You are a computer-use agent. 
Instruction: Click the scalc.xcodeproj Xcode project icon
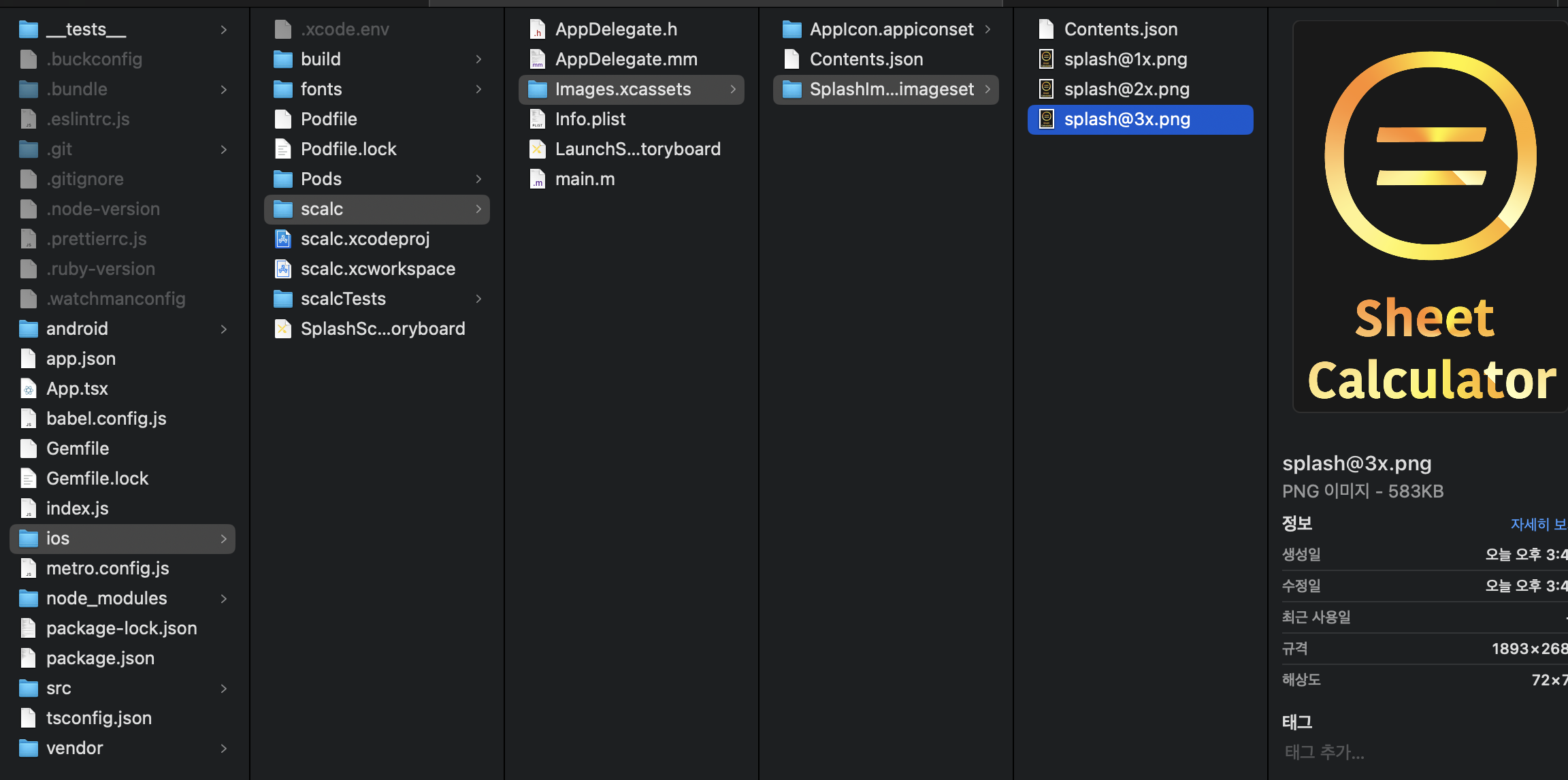tap(283, 239)
